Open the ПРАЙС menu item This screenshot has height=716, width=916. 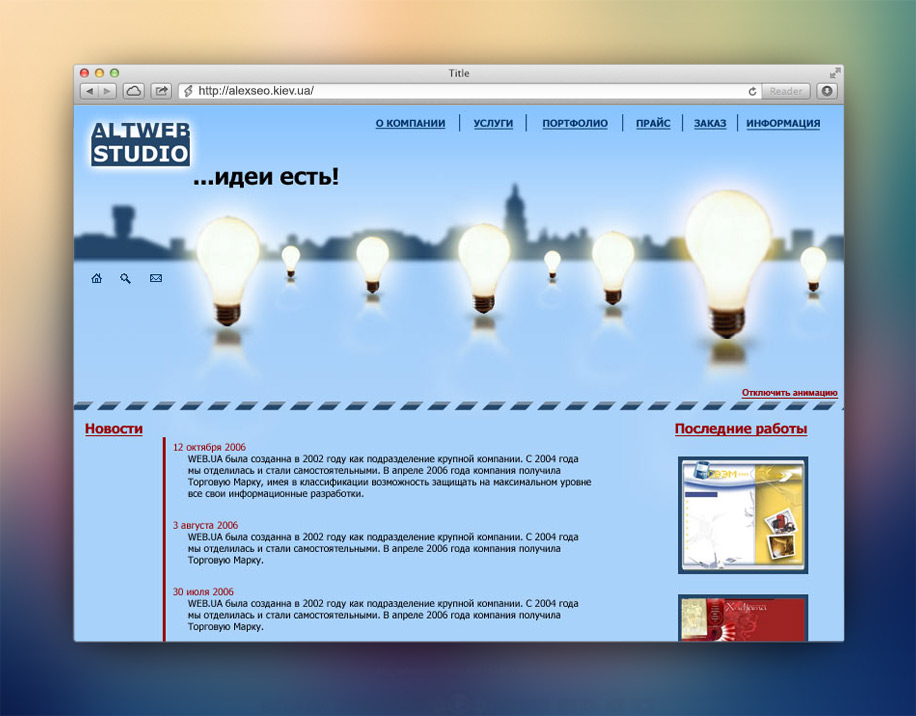(x=653, y=123)
